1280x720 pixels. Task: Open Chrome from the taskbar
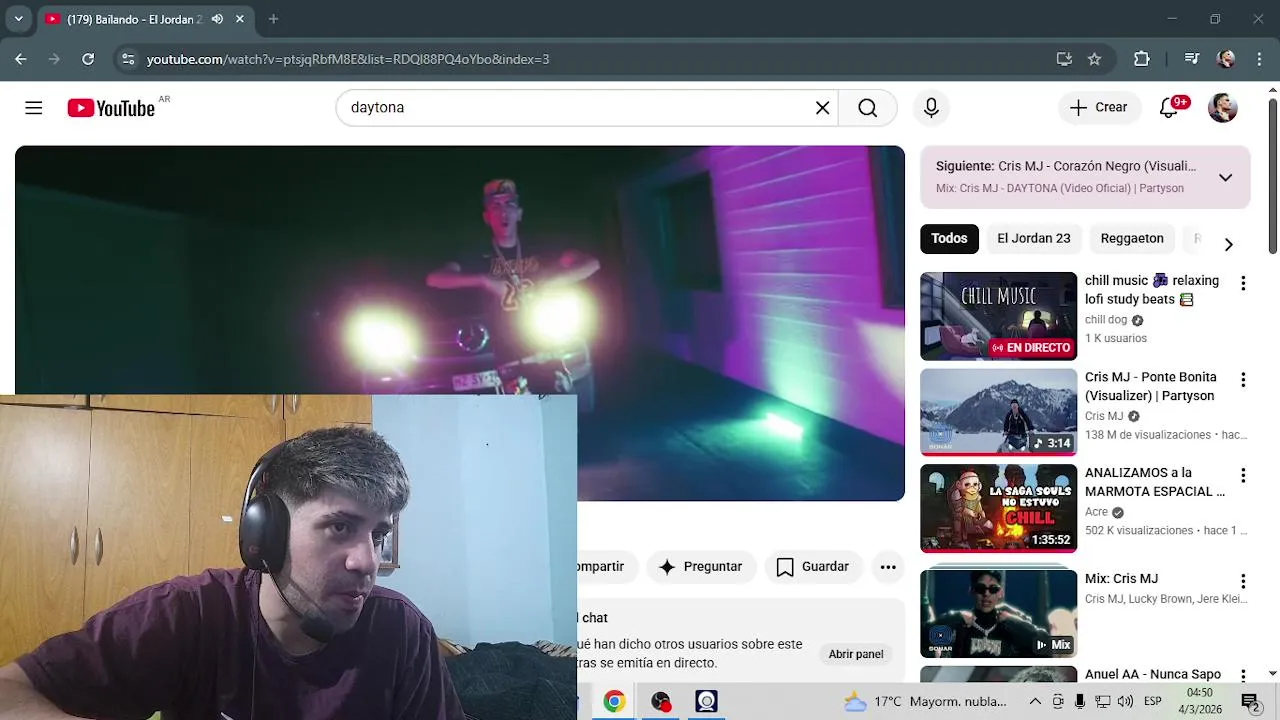(614, 702)
